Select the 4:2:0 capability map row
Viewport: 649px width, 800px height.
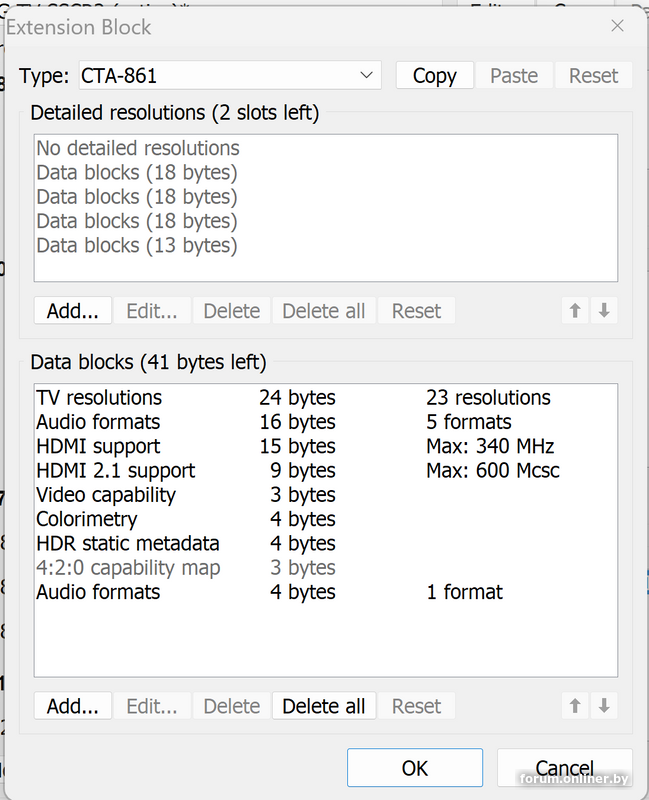[x=128, y=568]
